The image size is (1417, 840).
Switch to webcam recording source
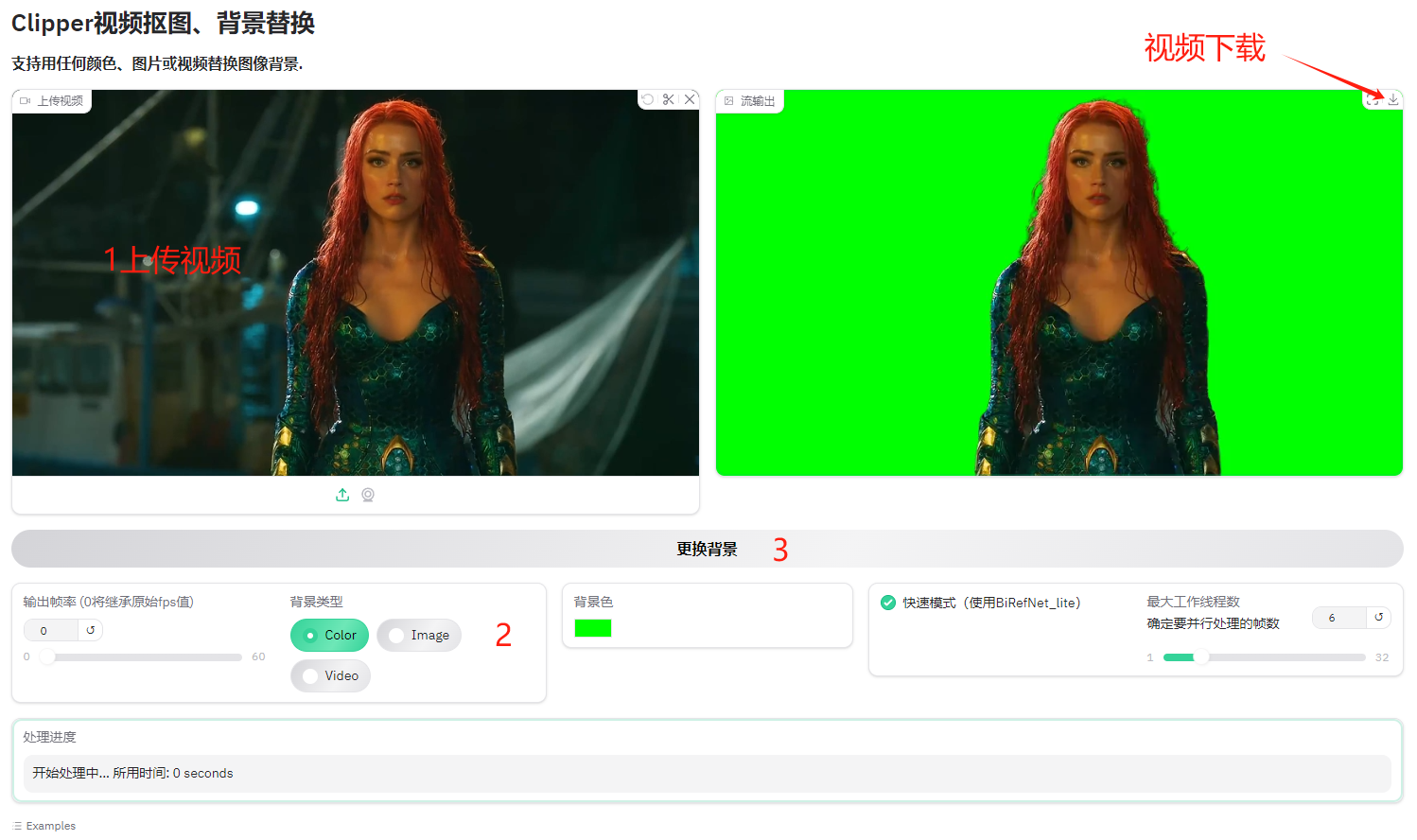click(368, 495)
